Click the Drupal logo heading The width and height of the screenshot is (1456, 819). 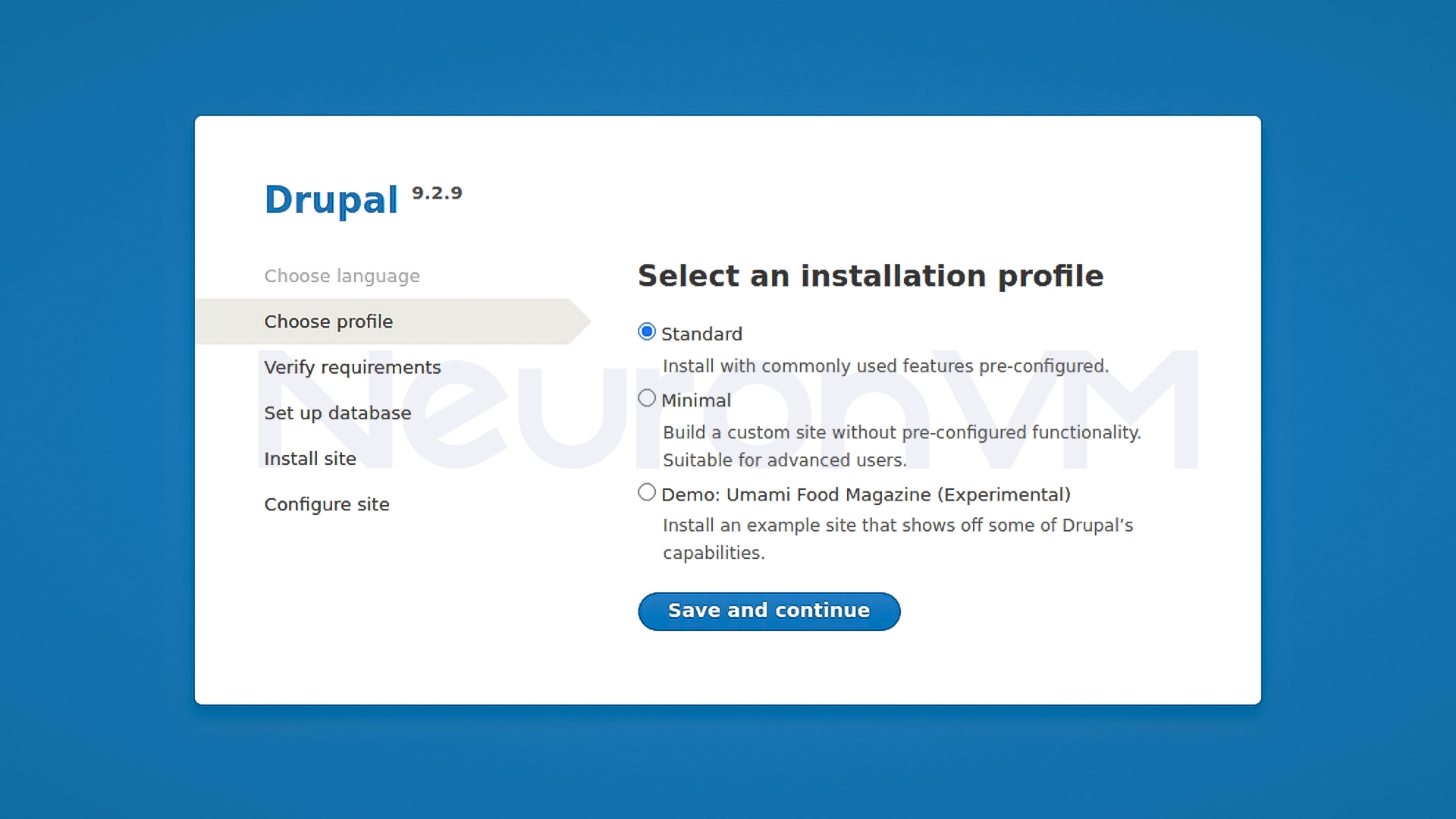point(332,199)
